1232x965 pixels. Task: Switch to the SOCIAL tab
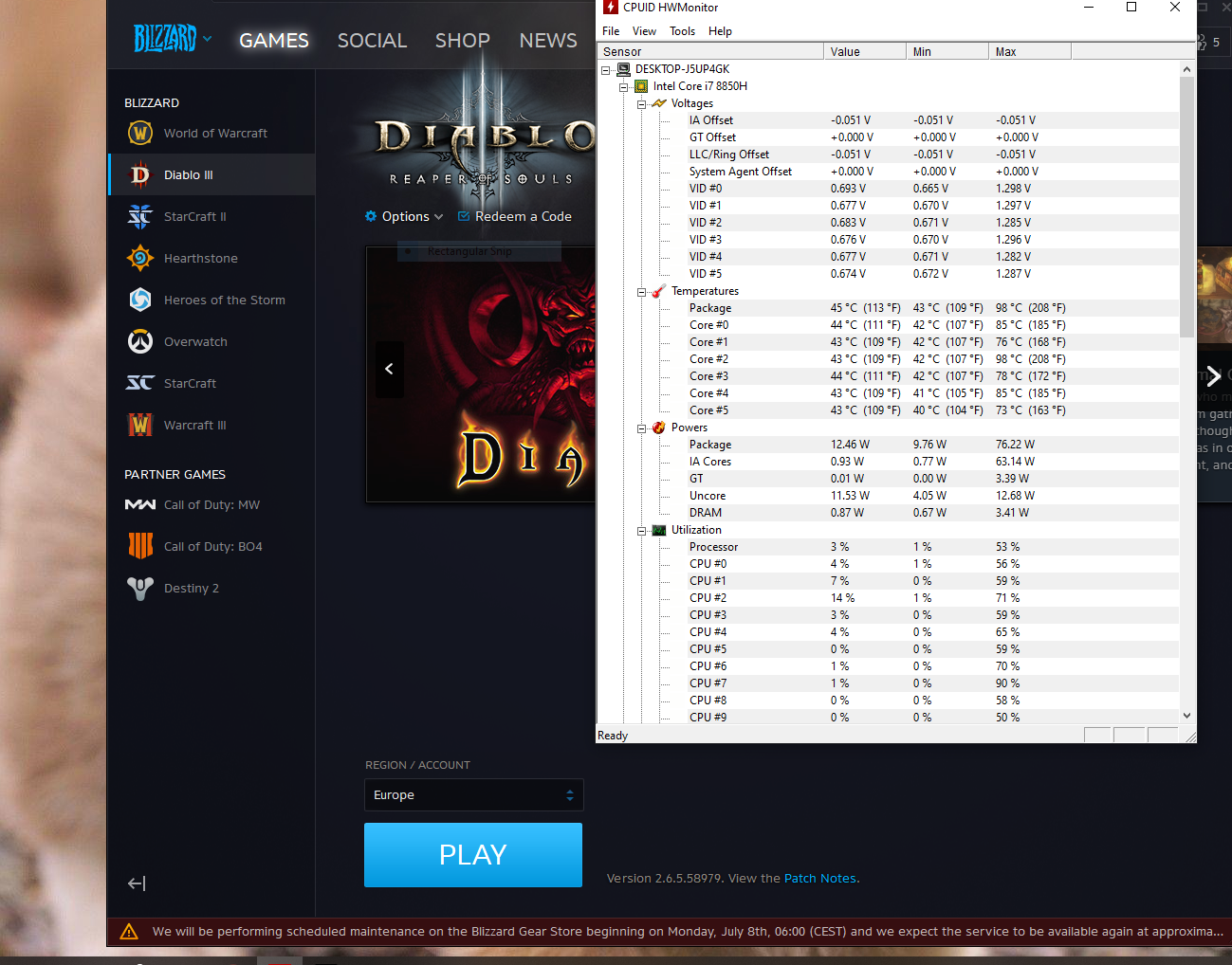click(x=372, y=40)
